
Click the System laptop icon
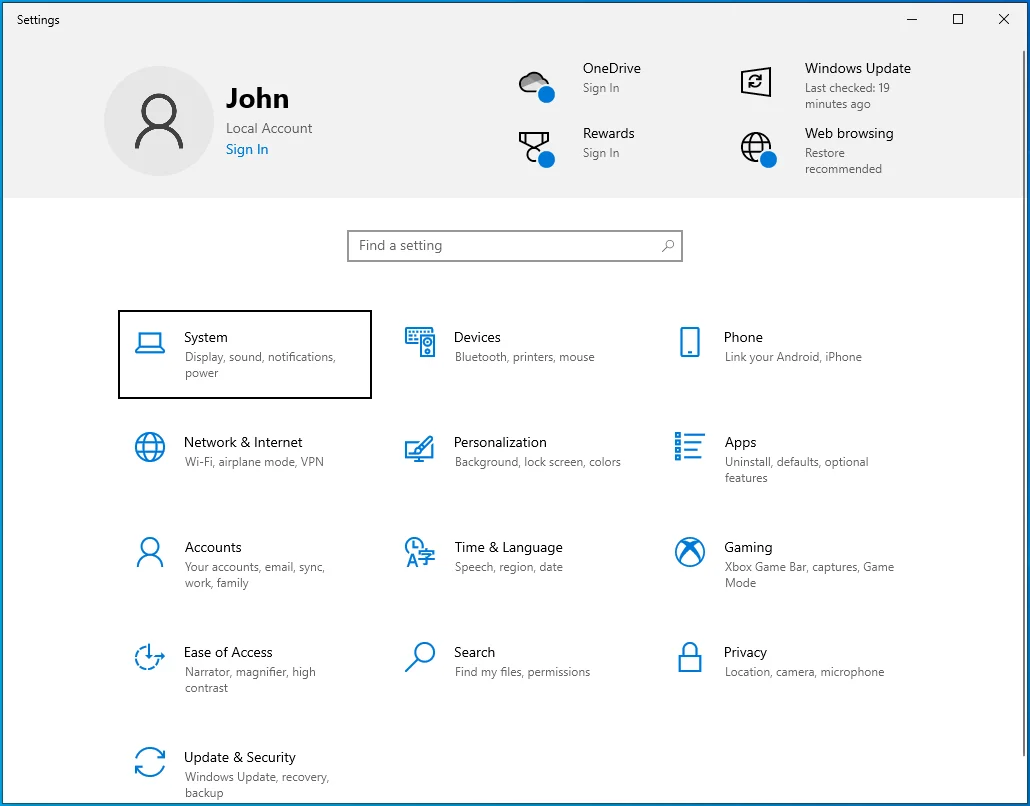point(150,343)
